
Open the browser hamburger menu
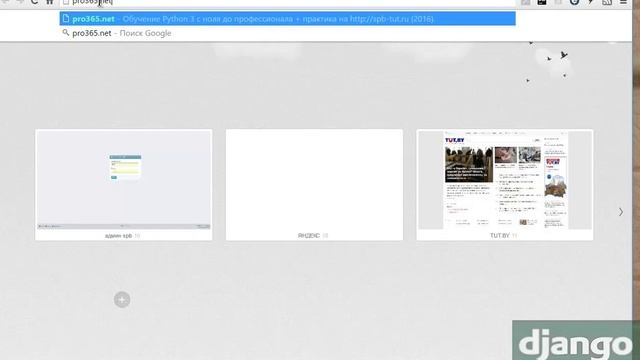point(623,2)
